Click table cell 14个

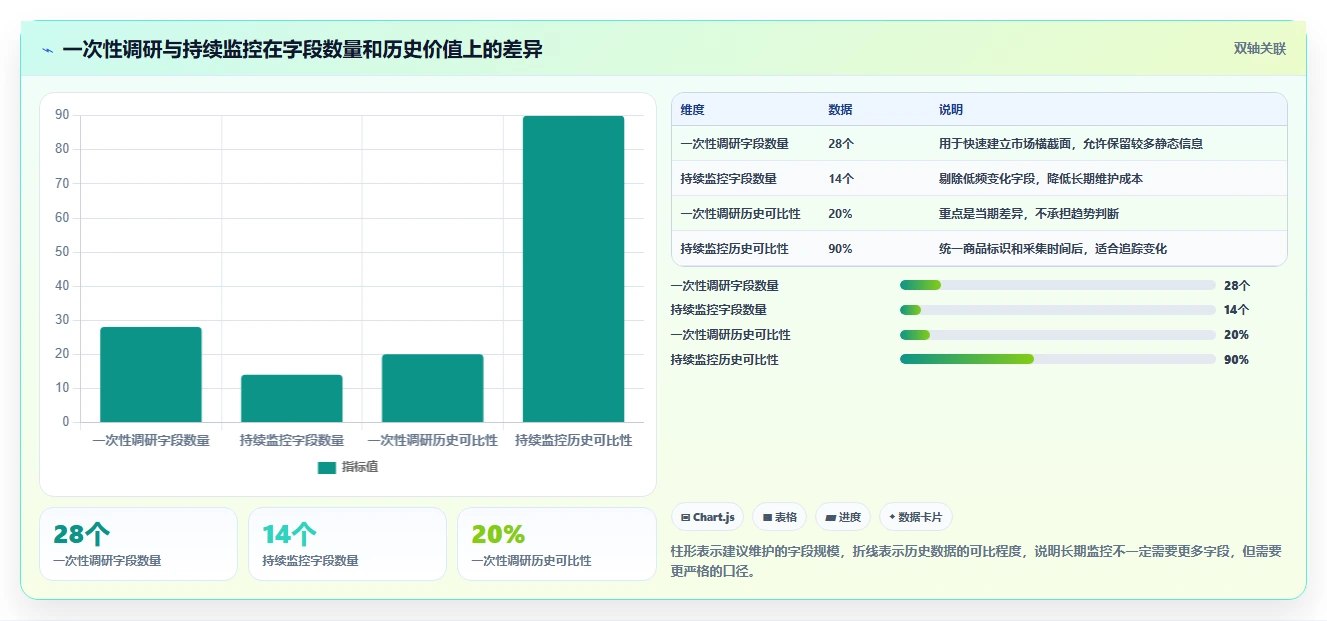click(x=841, y=179)
